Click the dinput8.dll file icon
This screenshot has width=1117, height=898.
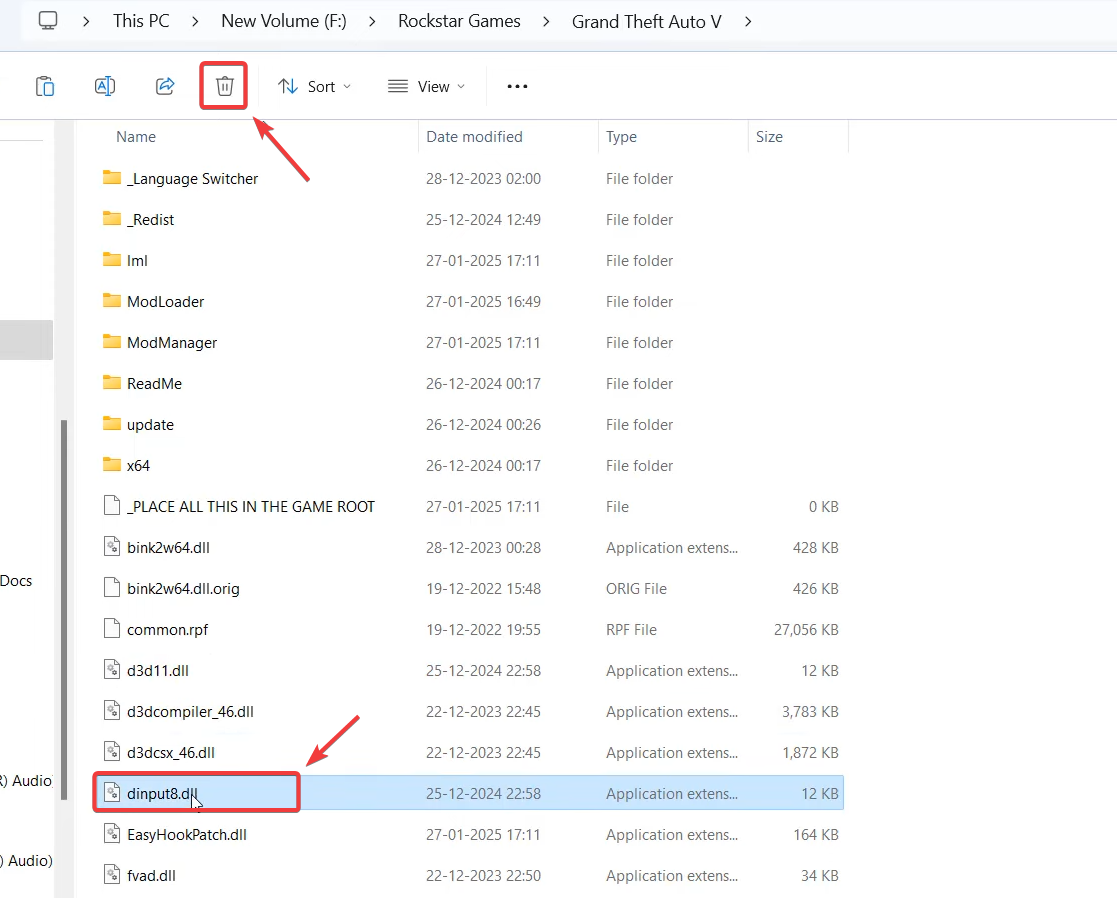112,793
